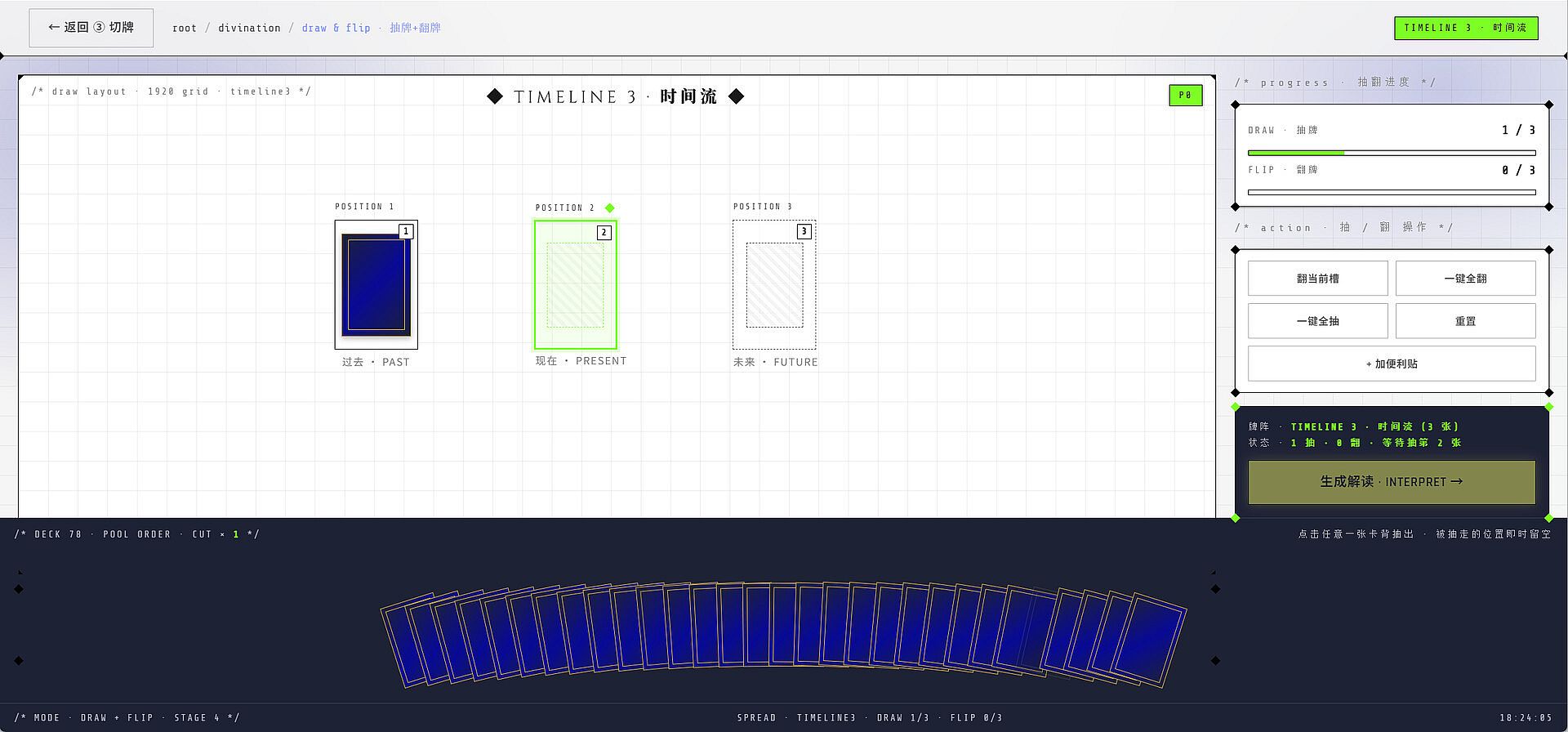
Task: Click the draw layout · 1920 grid comment text
Action: (x=171, y=91)
